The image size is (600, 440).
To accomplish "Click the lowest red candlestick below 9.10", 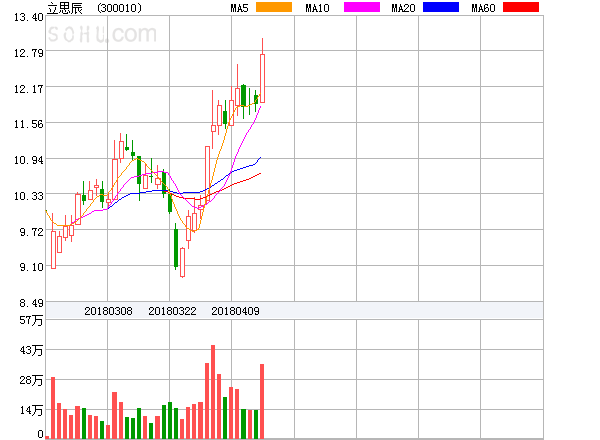I will pyautogui.click(x=183, y=262).
